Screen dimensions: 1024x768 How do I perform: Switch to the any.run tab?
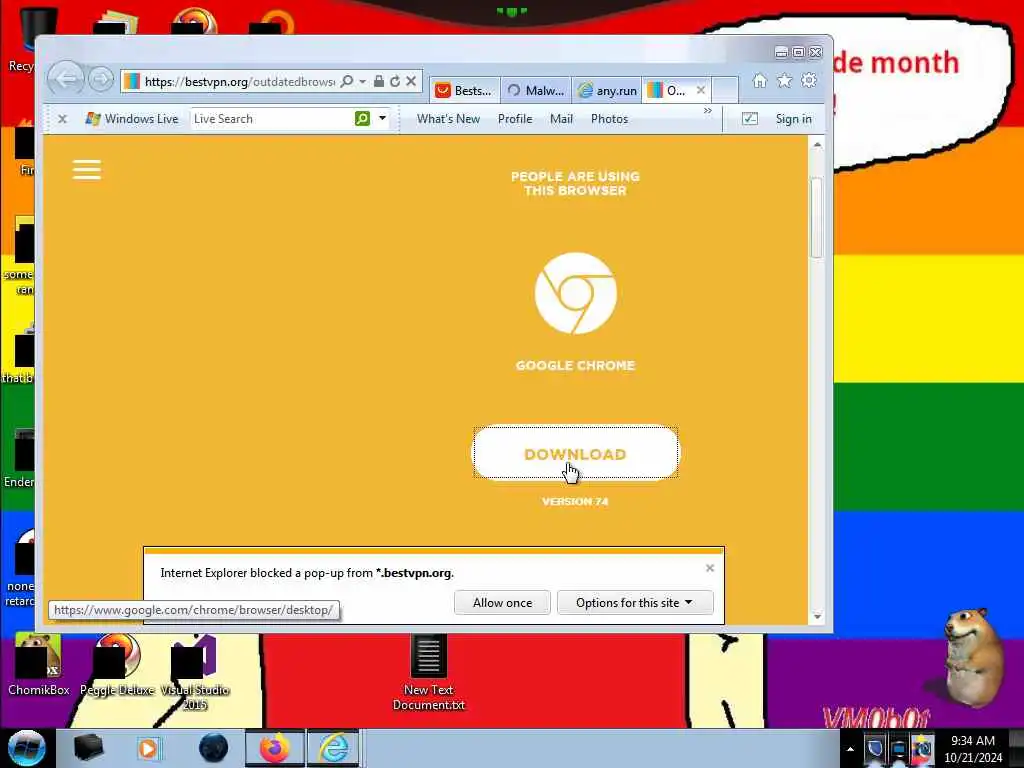[x=608, y=90]
